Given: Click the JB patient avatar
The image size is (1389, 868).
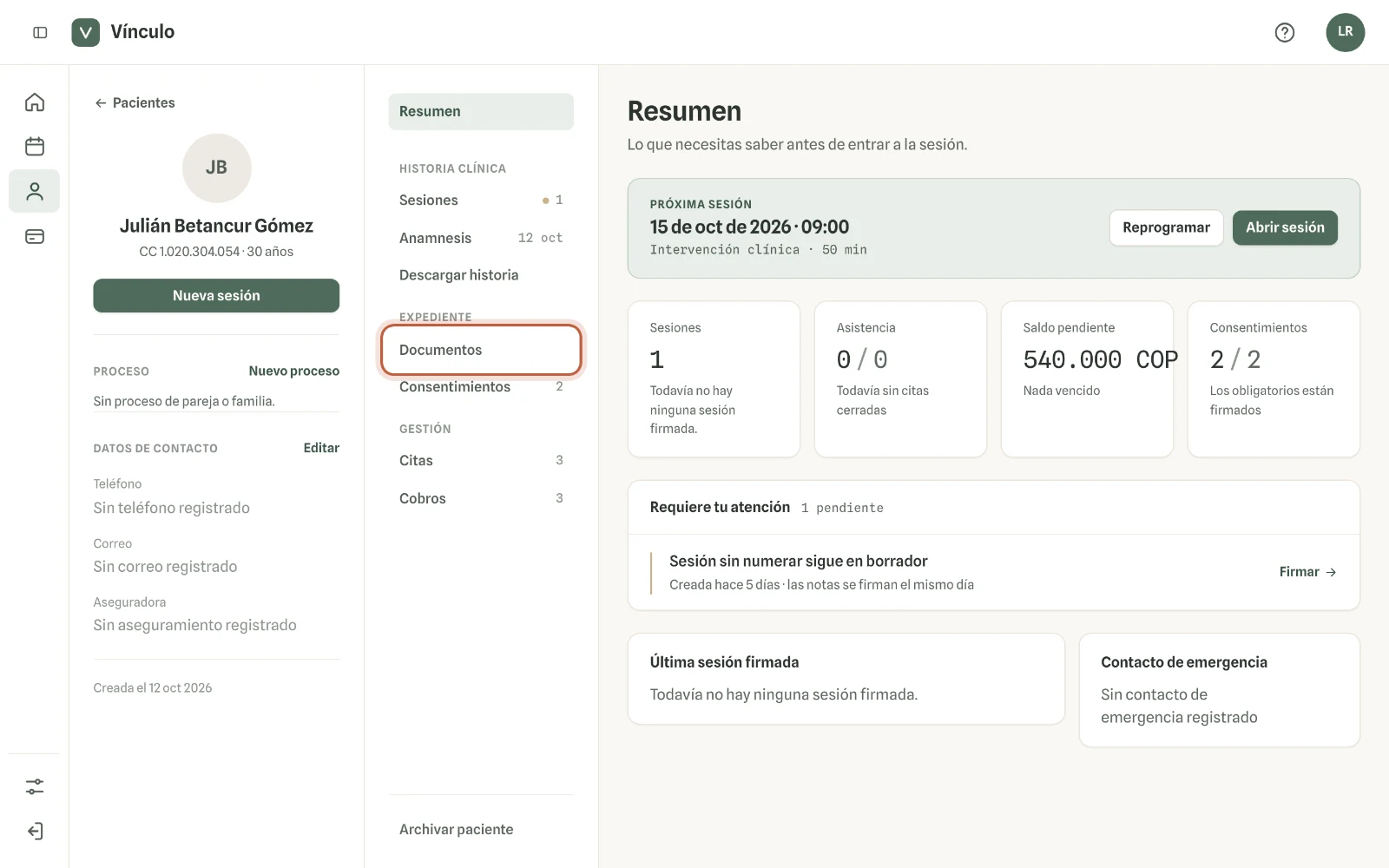Looking at the screenshot, I should pos(216,168).
